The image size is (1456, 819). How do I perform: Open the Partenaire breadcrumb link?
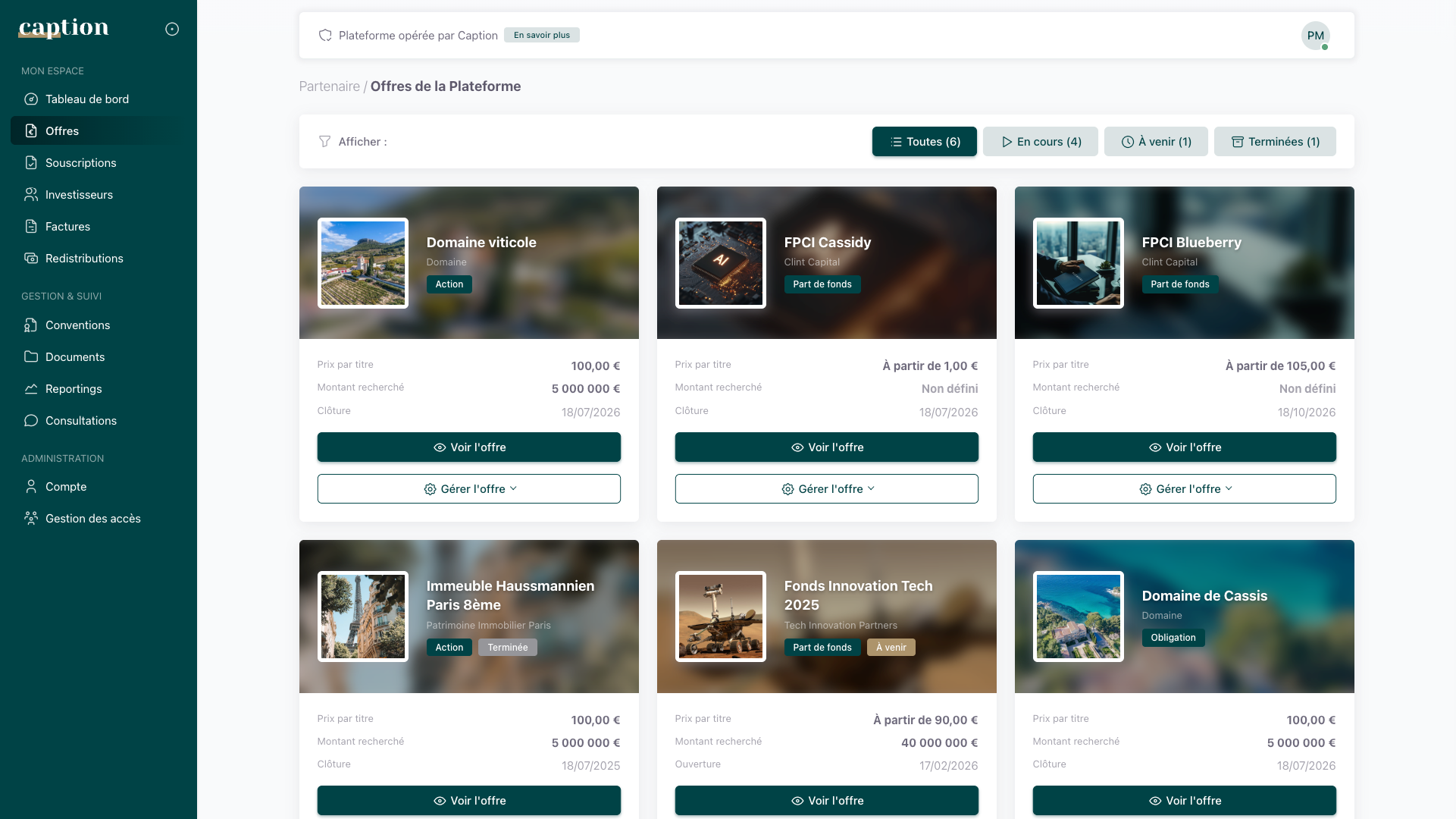pyautogui.click(x=330, y=86)
